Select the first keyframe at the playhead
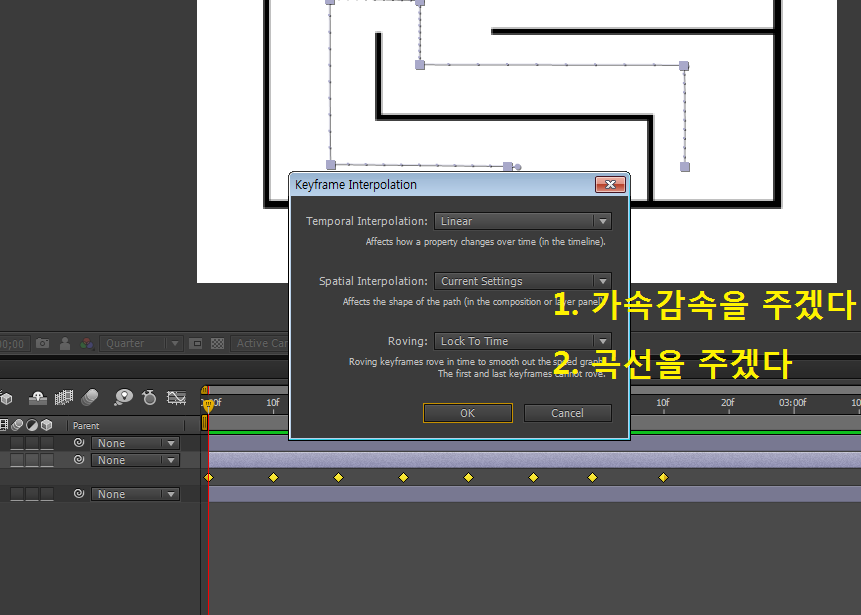The height and width of the screenshot is (615, 861). 208,477
